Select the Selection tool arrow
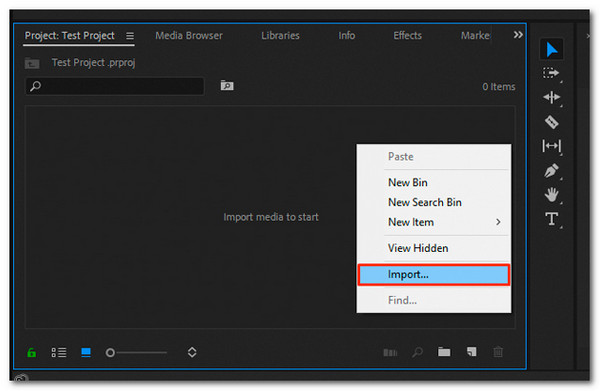 [551, 49]
